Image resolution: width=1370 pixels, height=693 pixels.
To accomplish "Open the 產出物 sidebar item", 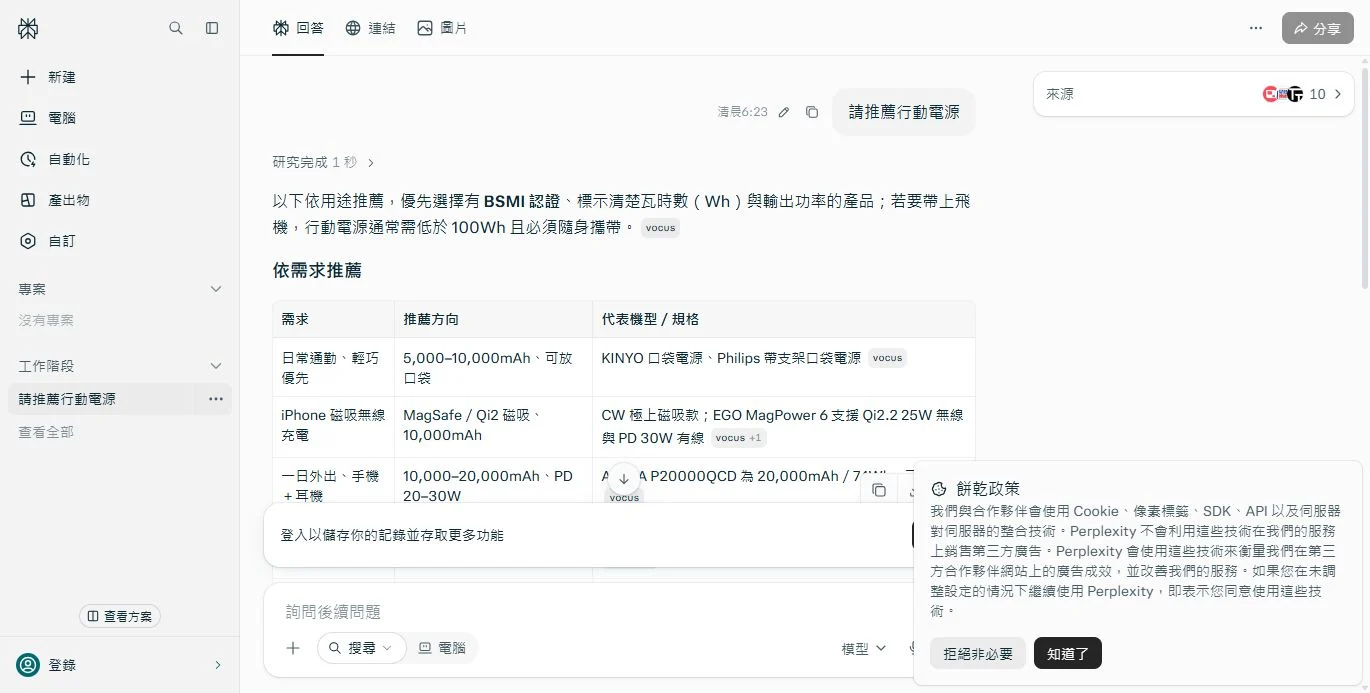I will coord(120,200).
